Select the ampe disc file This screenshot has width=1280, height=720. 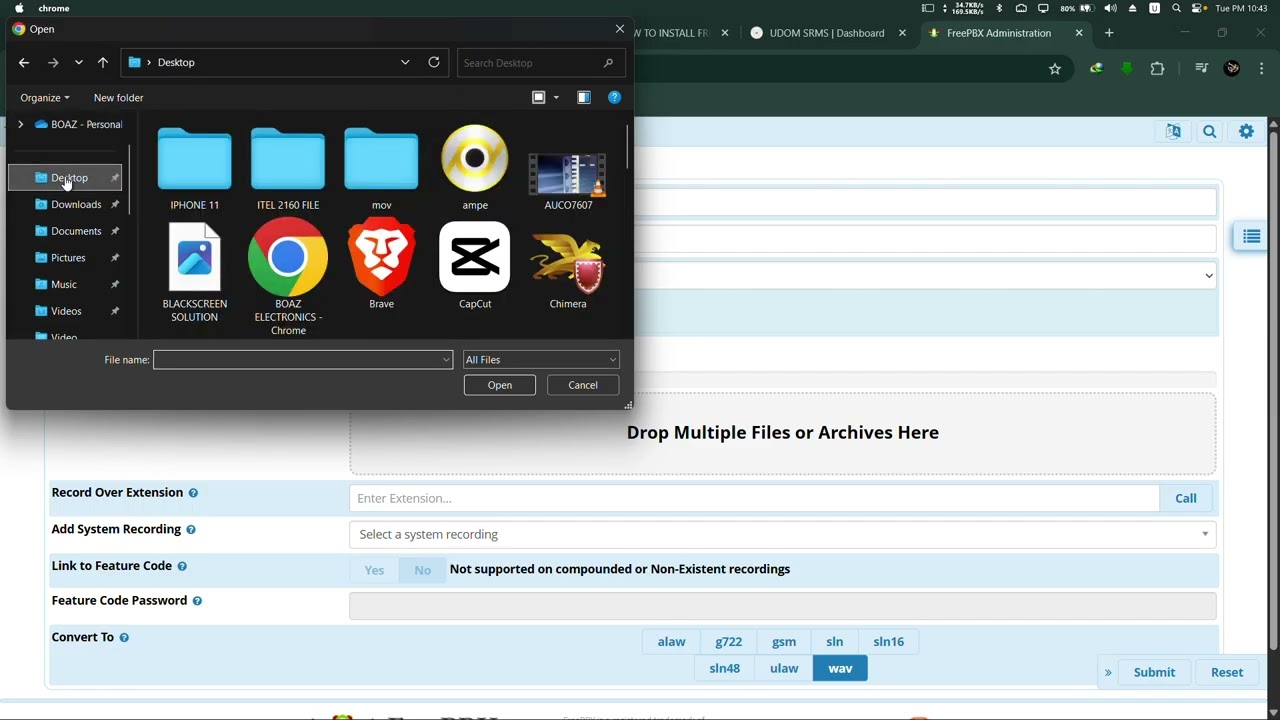click(x=475, y=168)
